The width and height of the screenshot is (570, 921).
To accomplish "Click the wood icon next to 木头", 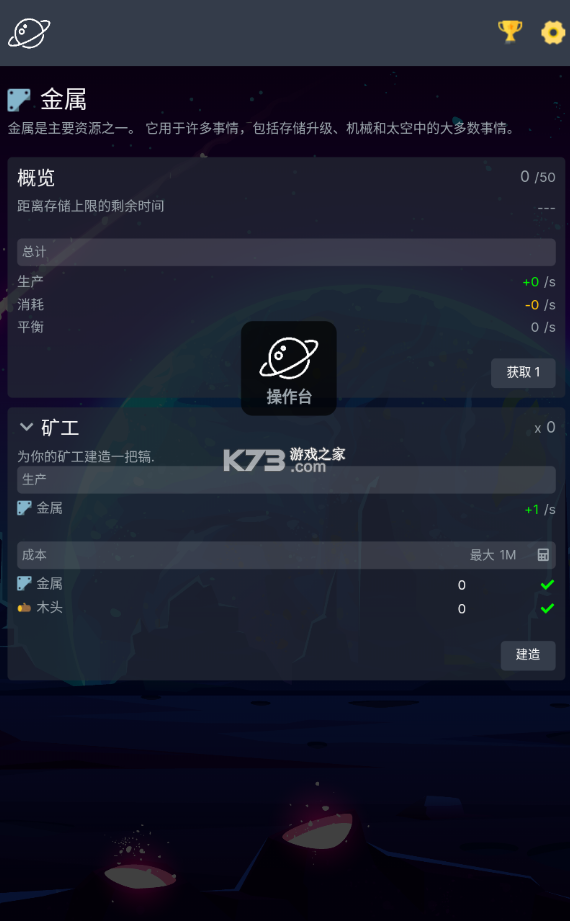I will [24, 608].
